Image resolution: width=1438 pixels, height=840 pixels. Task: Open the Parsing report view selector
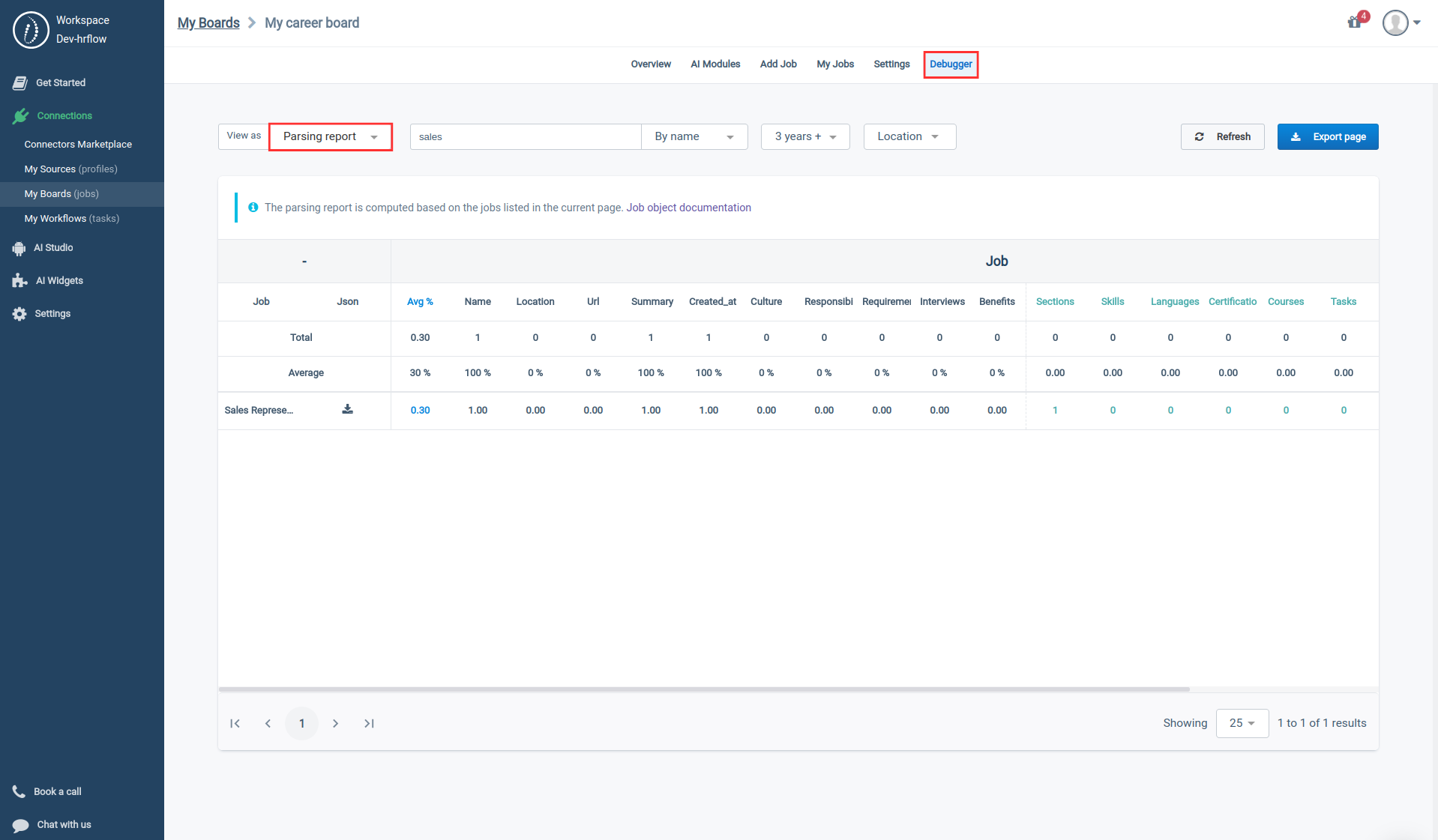click(x=330, y=136)
